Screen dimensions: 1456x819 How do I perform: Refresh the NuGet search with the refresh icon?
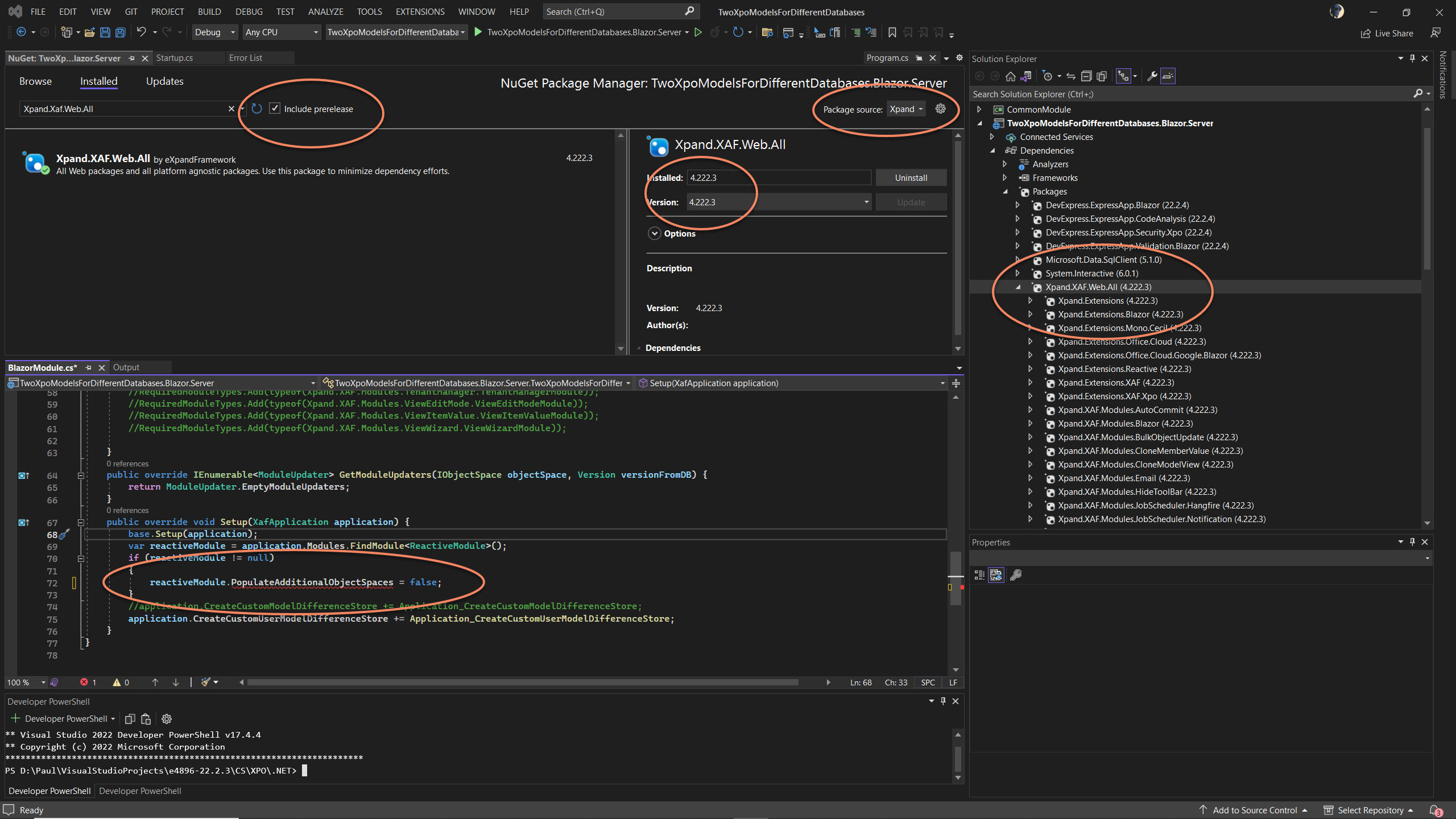[257, 109]
